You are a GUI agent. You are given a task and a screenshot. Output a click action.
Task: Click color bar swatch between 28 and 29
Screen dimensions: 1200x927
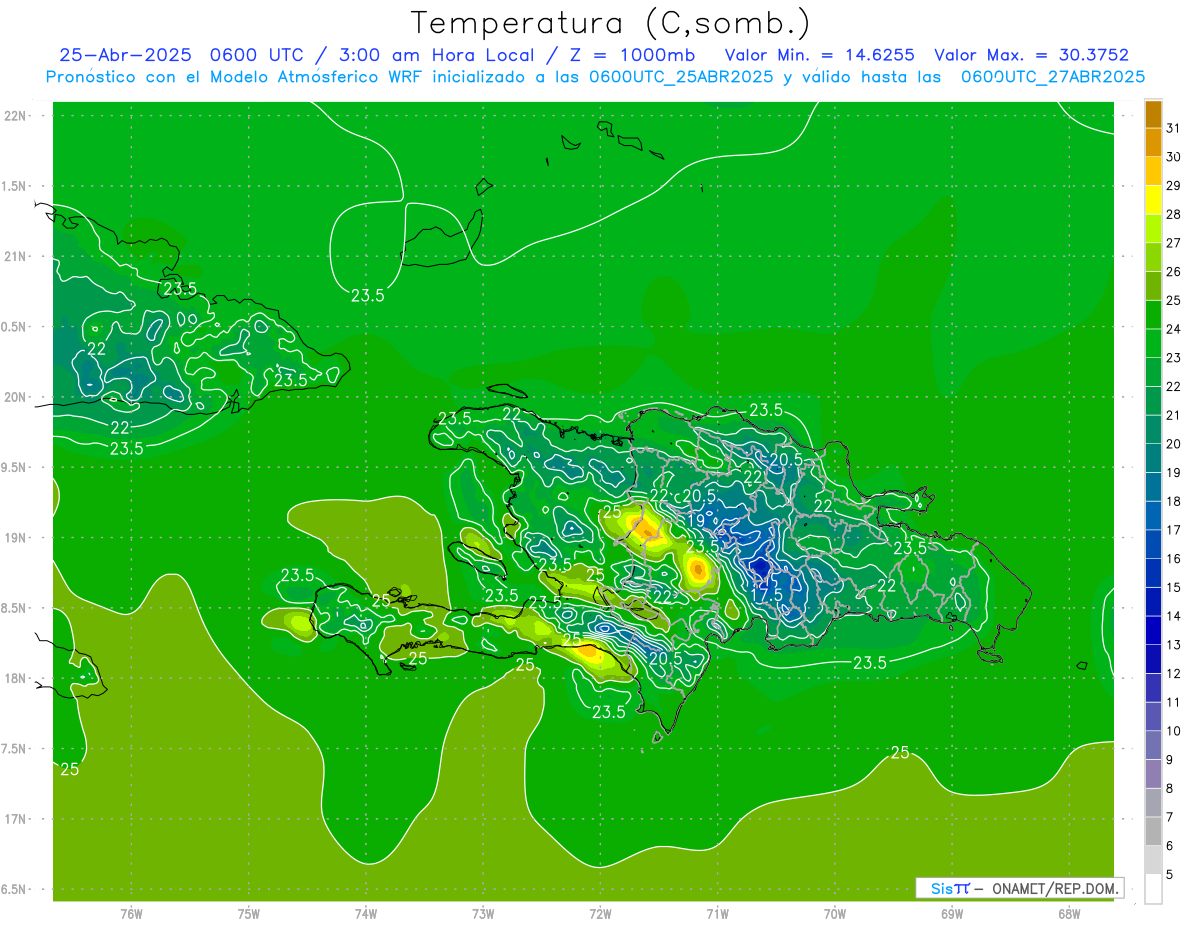point(1153,200)
